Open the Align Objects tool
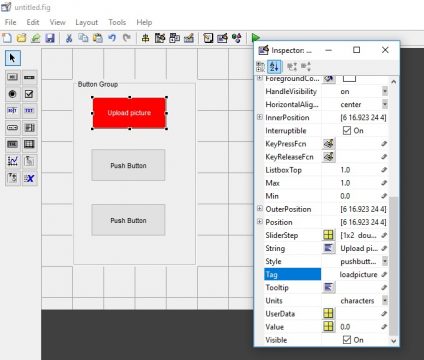Viewport: 424px width, 360px height. (145, 38)
